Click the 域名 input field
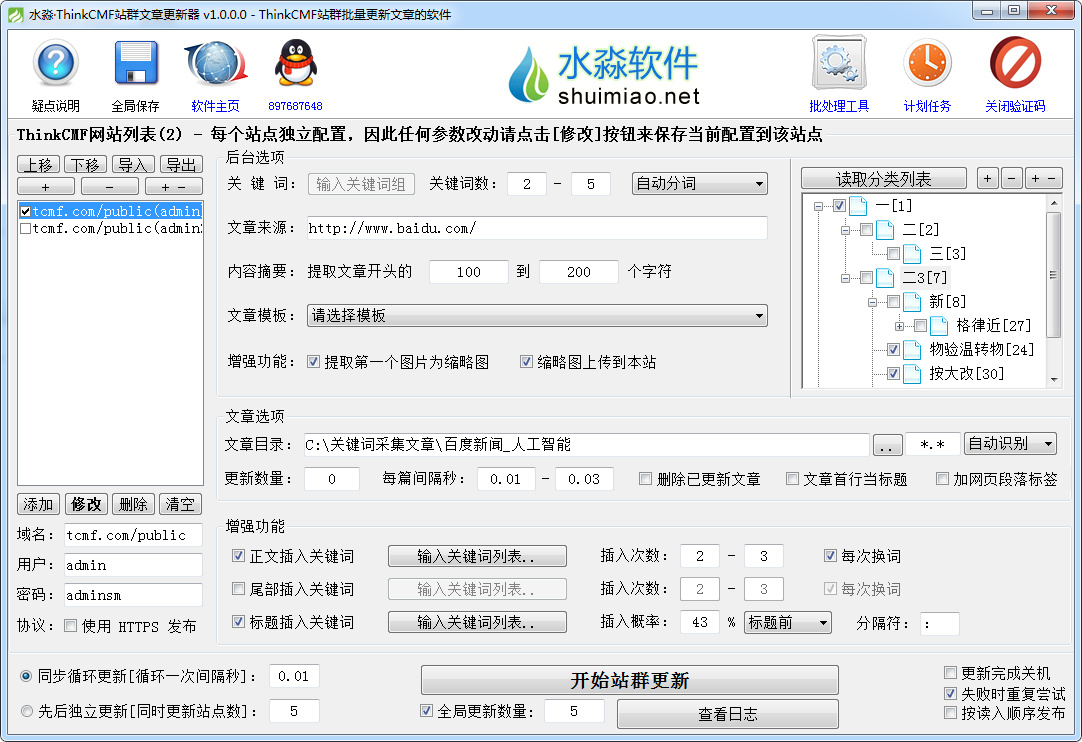The image size is (1082, 742). coord(133,535)
